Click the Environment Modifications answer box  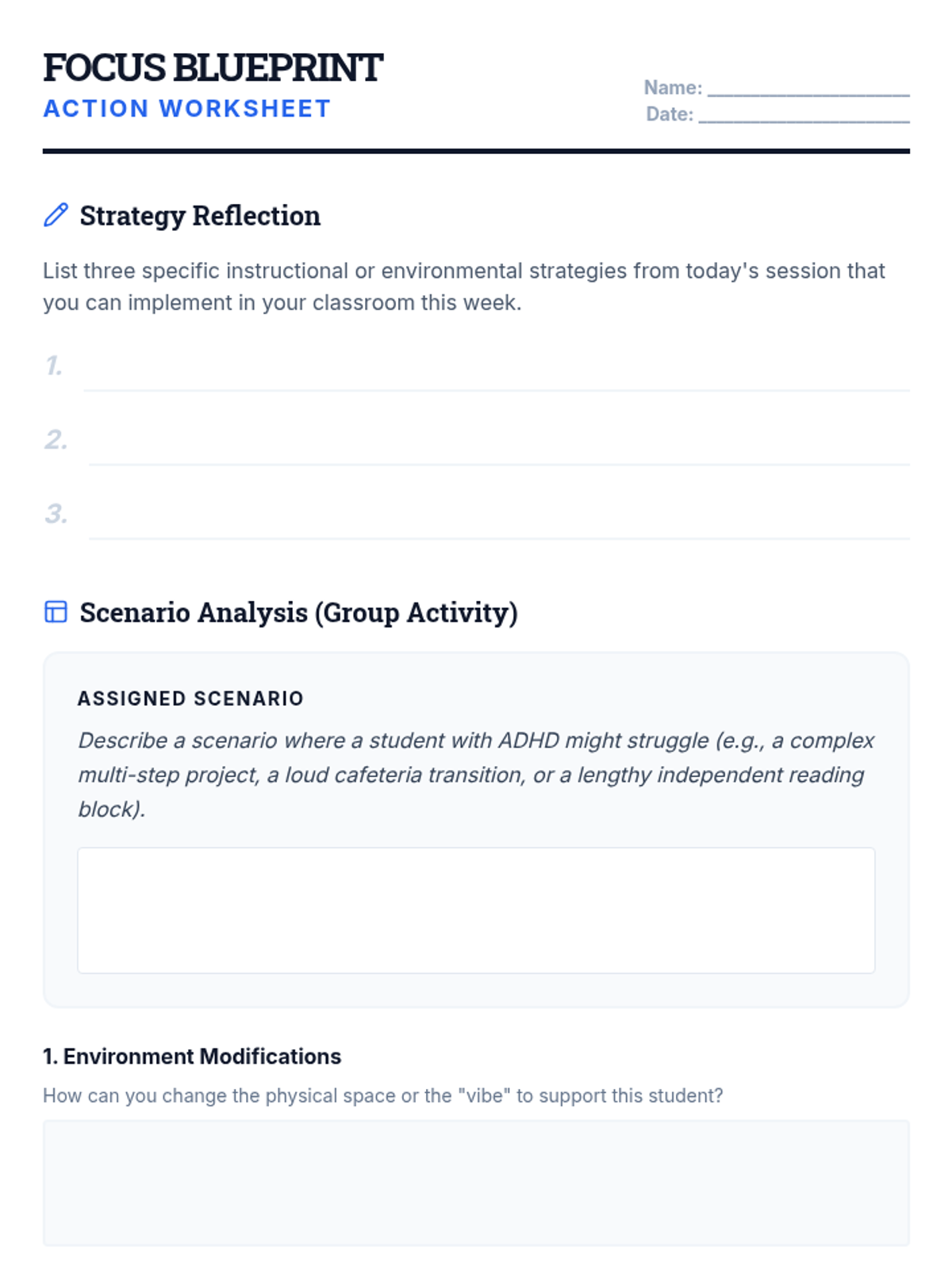476,1183
